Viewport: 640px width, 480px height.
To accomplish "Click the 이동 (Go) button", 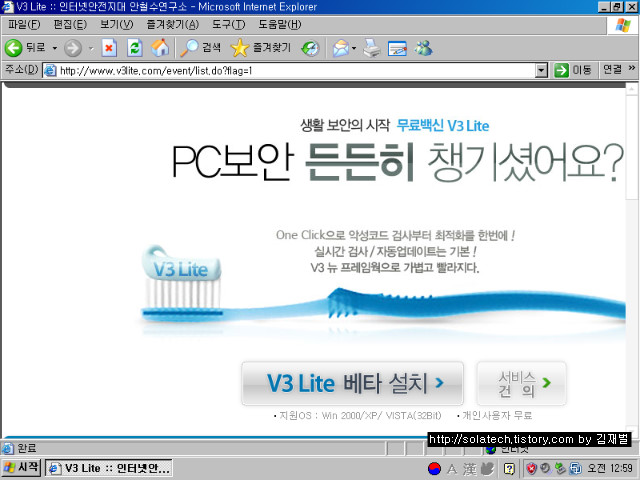I will (x=573, y=70).
